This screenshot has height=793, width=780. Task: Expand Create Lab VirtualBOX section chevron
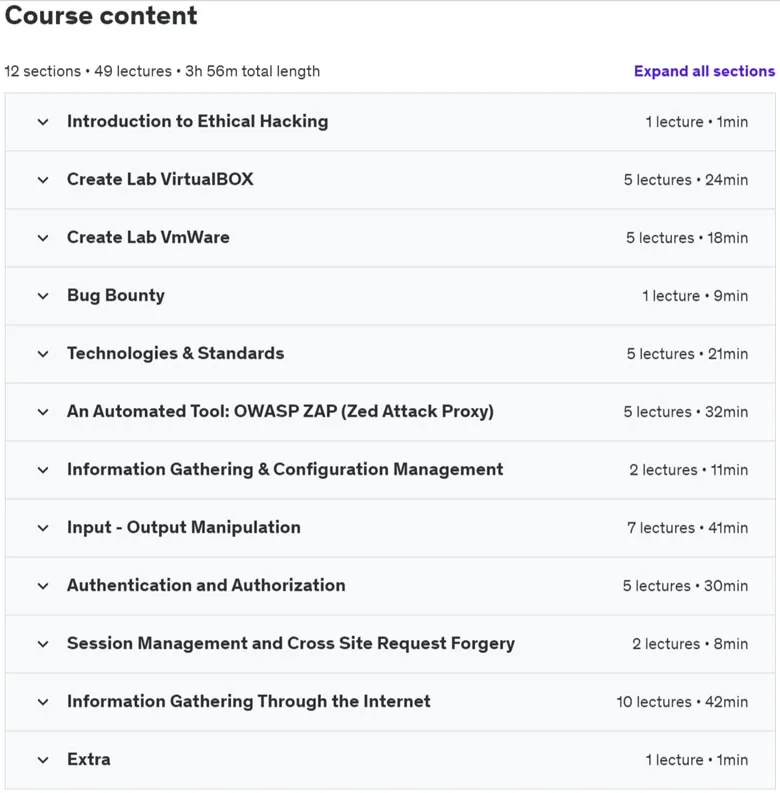(x=43, y=180)
